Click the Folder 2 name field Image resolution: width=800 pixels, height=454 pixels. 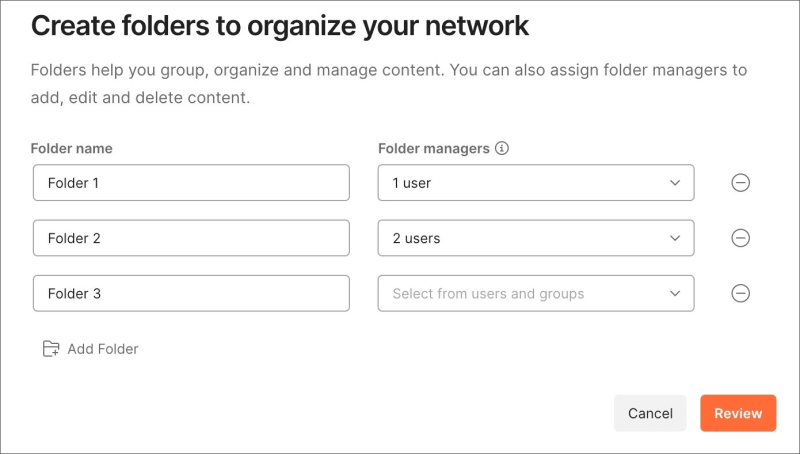[x=191, y=238]
